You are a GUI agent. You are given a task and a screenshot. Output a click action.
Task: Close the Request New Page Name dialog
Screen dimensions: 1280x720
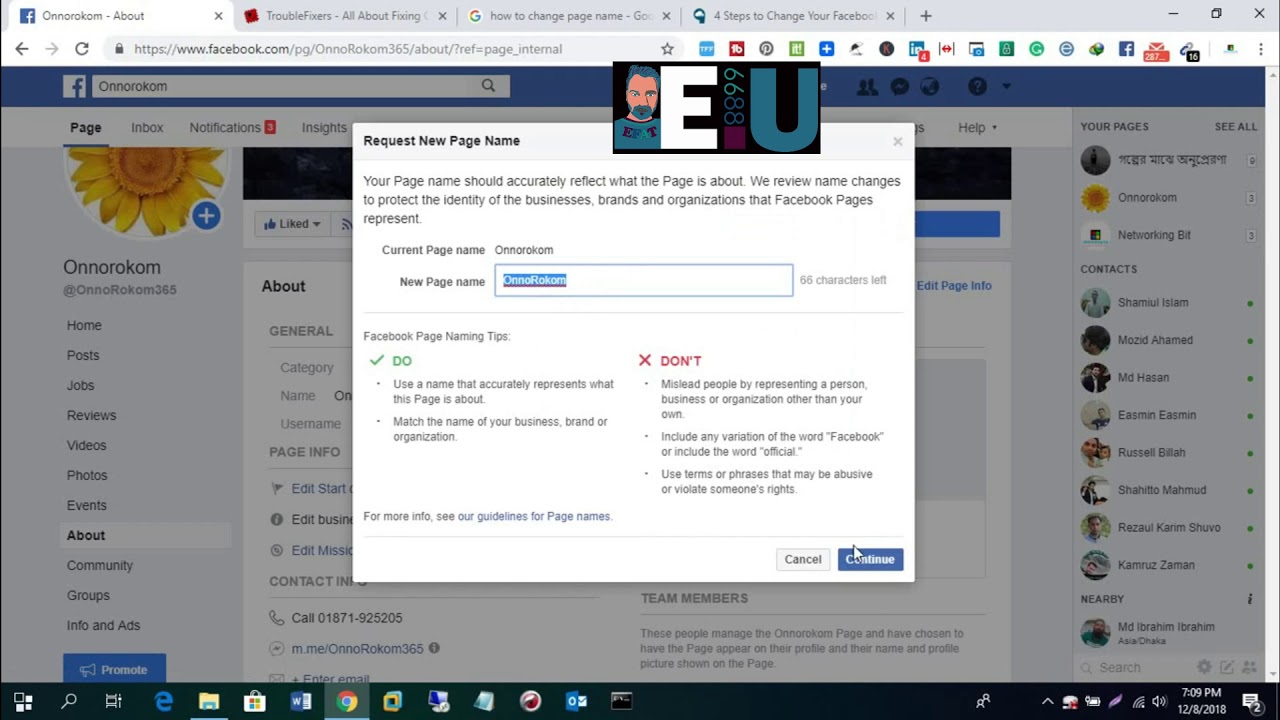(898, 141)
